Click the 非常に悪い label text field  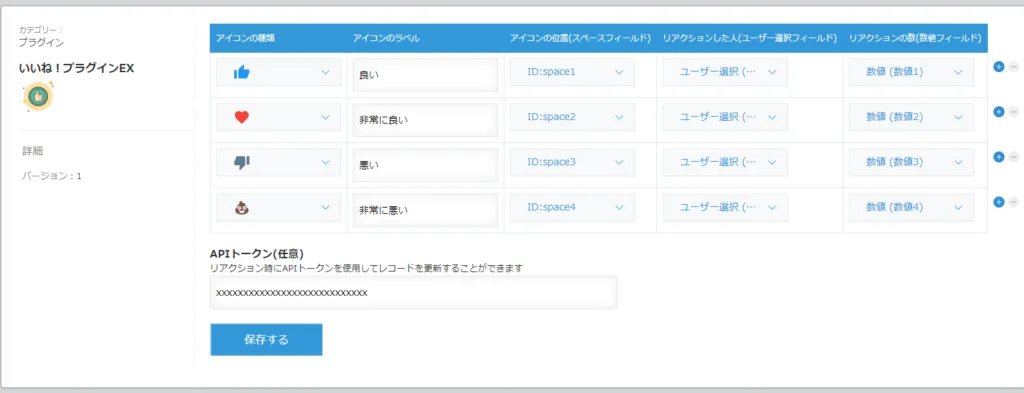[425, 210]
